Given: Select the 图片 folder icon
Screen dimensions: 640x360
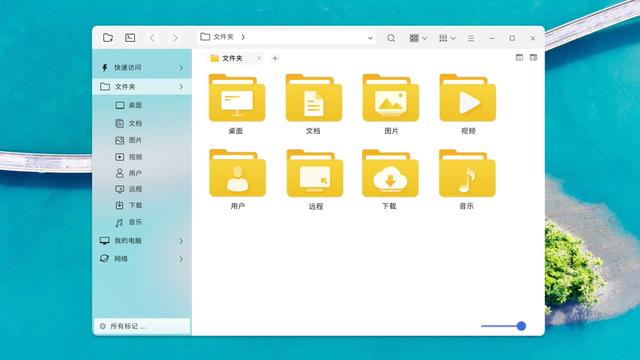Looking at the screenshot, I should coord(391,98).
